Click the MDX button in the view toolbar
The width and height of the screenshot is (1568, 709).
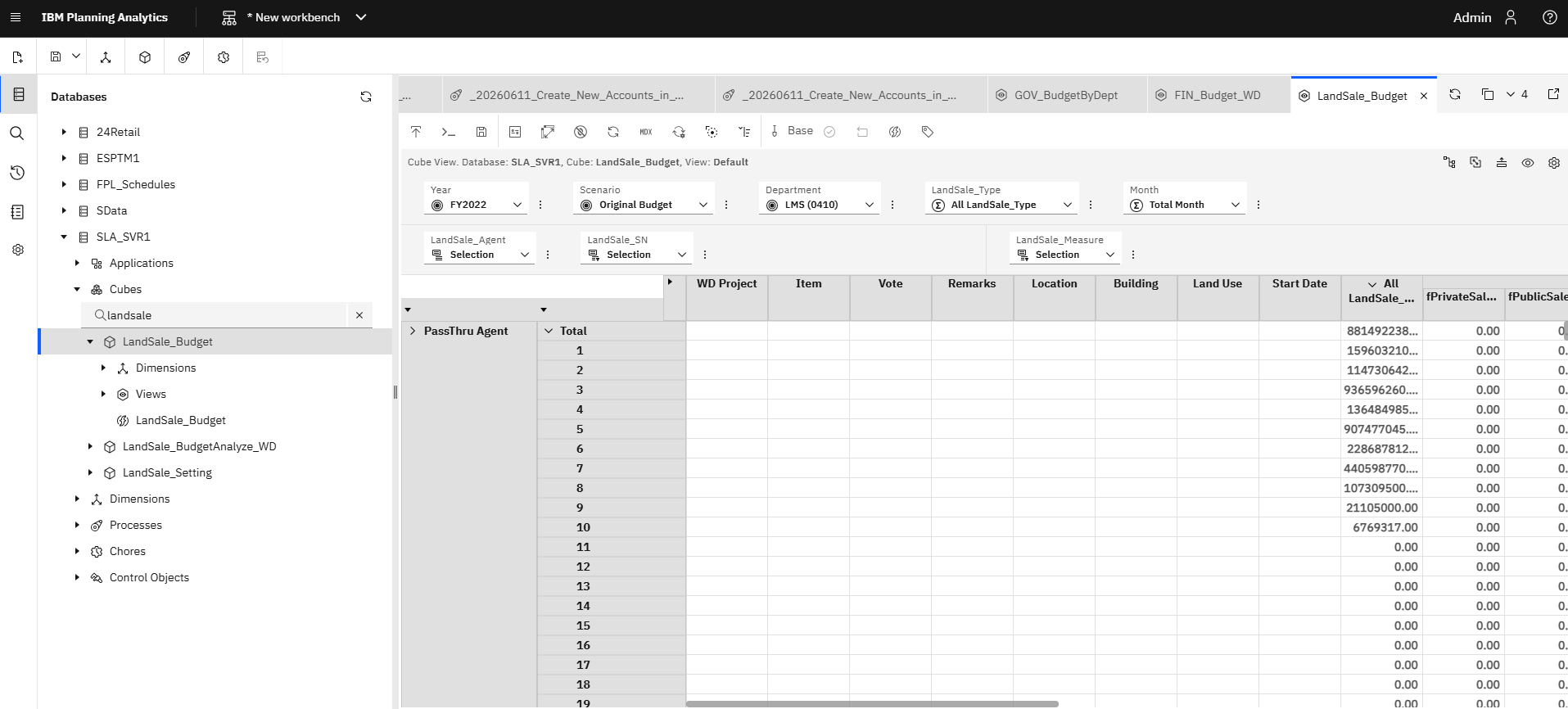click(646, 131)
